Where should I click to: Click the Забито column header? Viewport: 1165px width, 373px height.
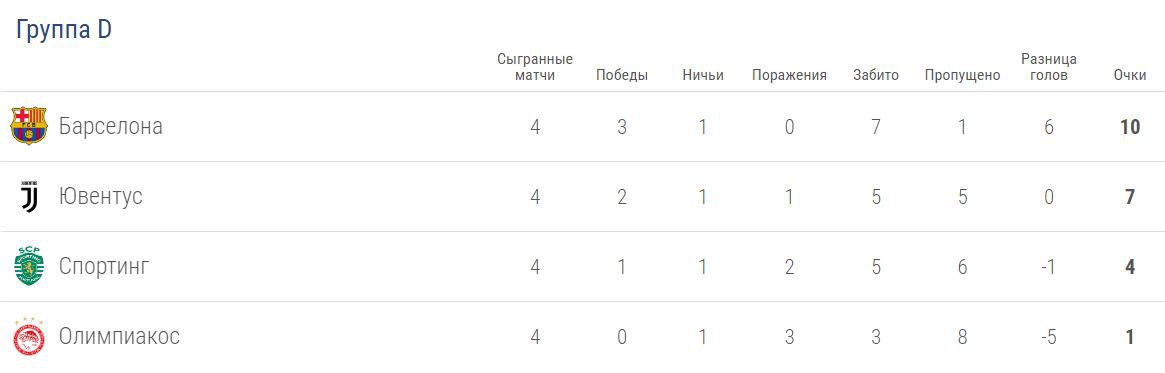[876, 75]
